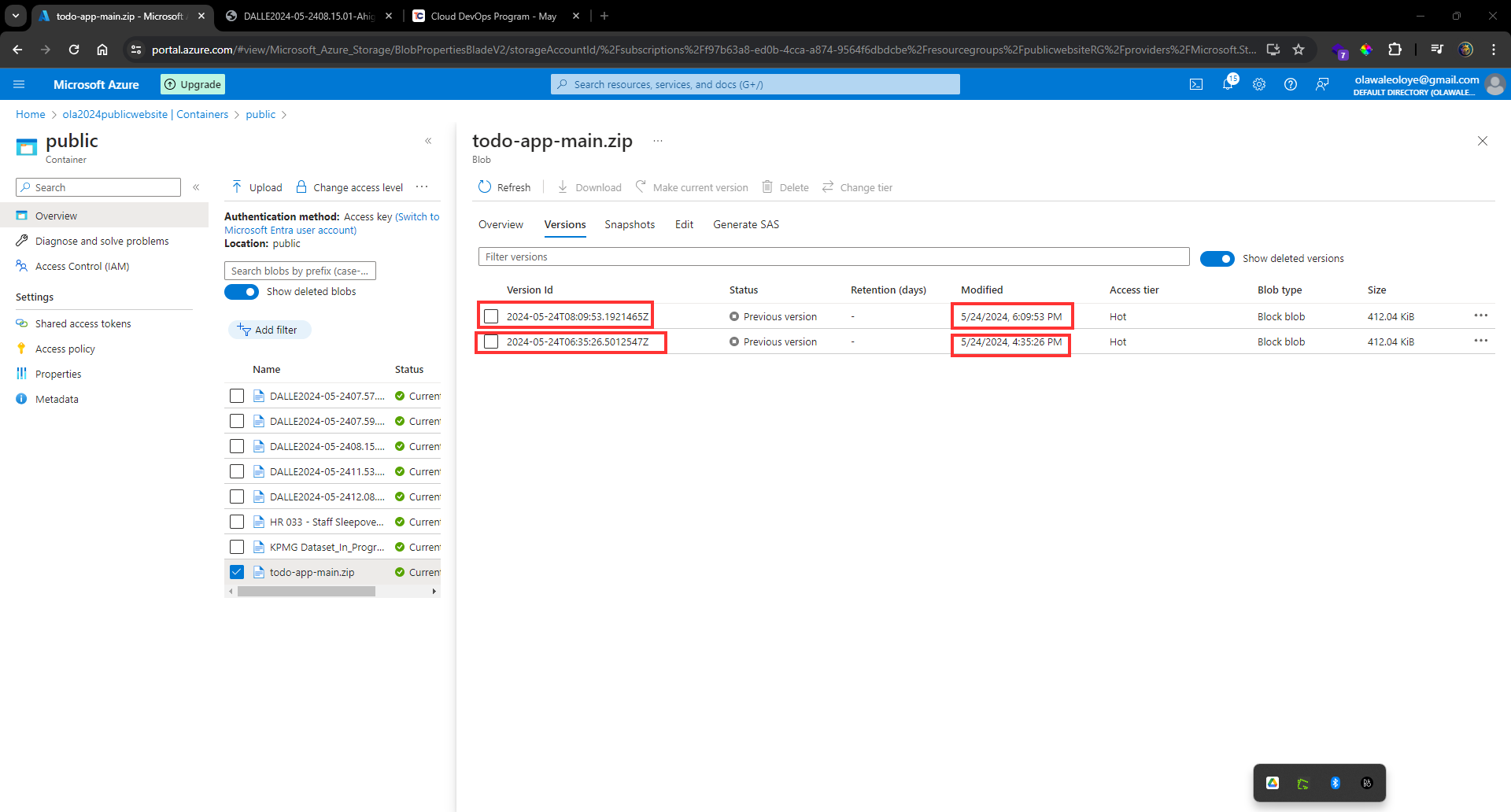Open the Azure Cloud Shell

tap(1196, 84)
